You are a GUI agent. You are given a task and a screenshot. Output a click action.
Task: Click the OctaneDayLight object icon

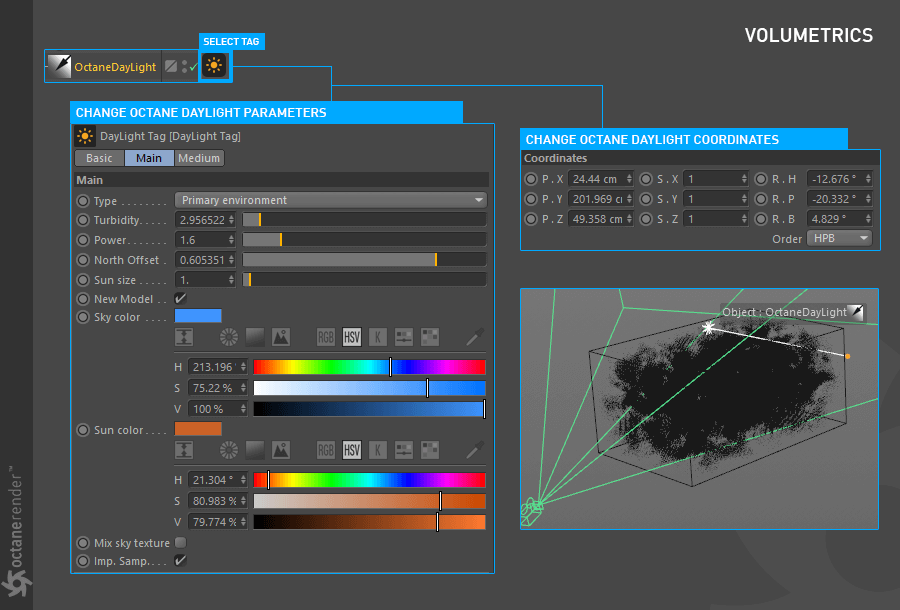pyautogui.click(x=59, y=66)
